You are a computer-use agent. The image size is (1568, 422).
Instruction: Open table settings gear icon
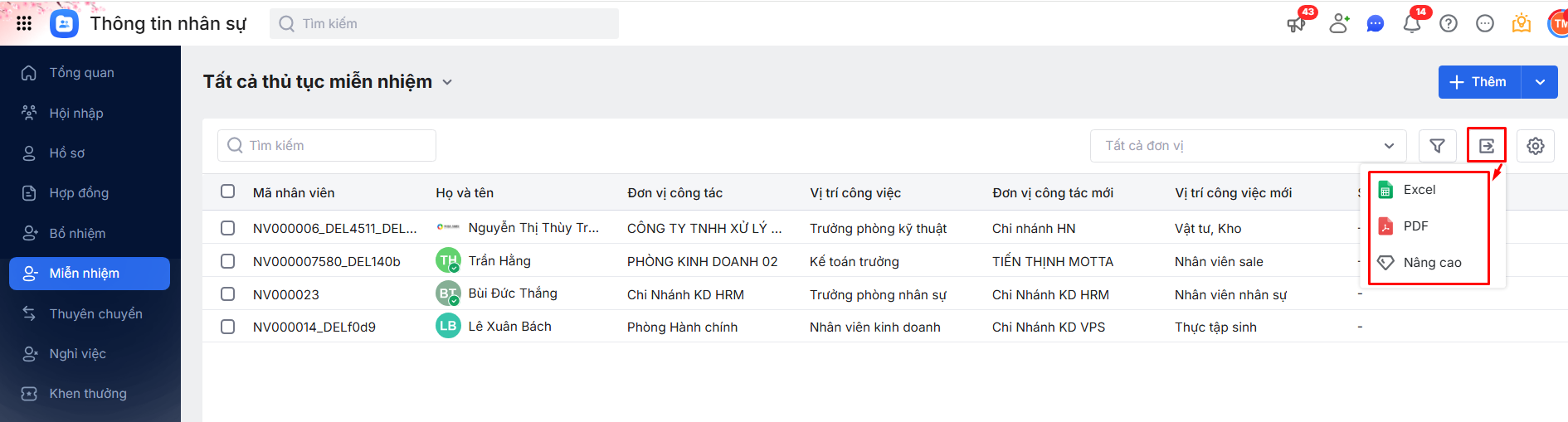[x=1536, y=146]
